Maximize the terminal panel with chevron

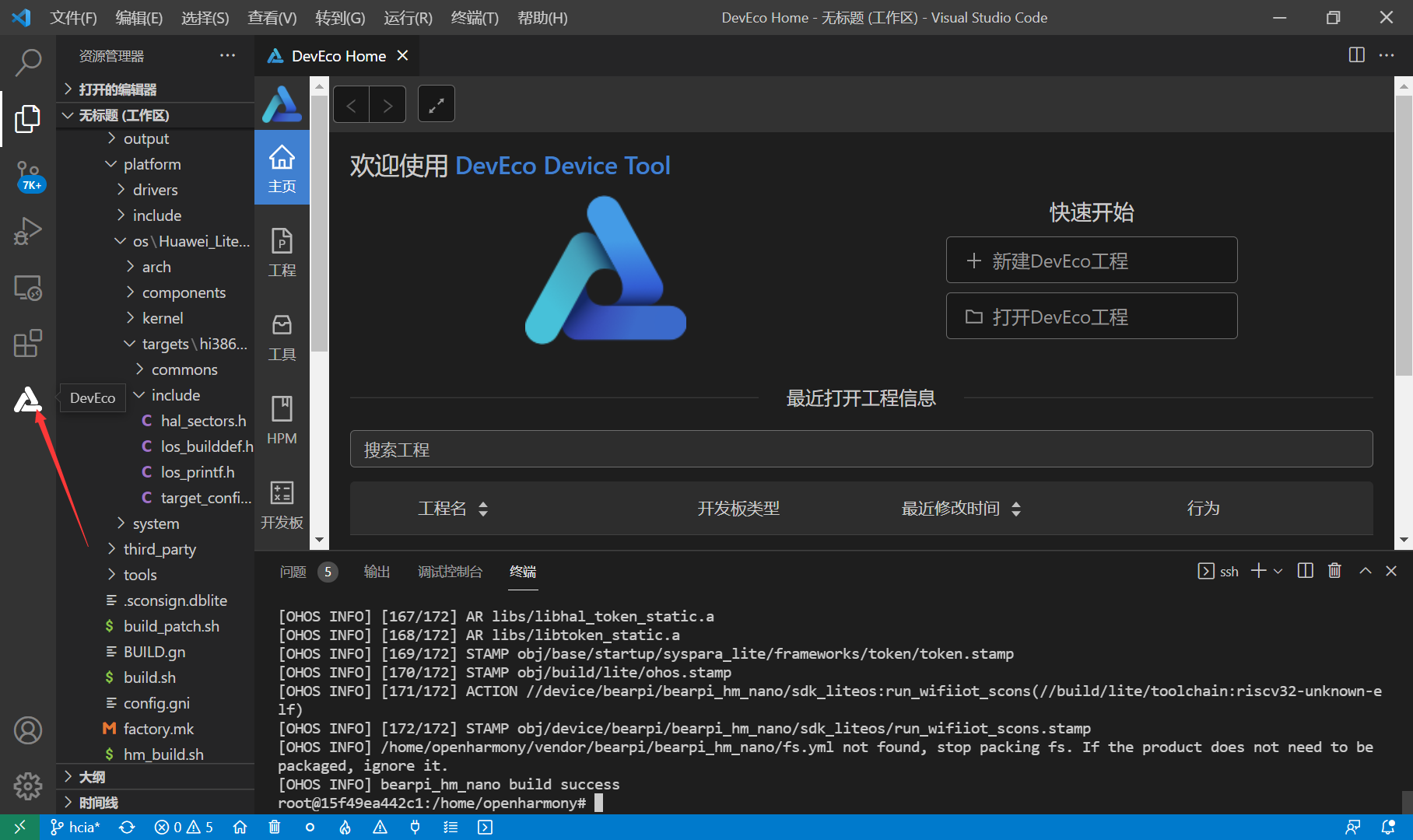pyautogui.click(x=1364, y=570)
